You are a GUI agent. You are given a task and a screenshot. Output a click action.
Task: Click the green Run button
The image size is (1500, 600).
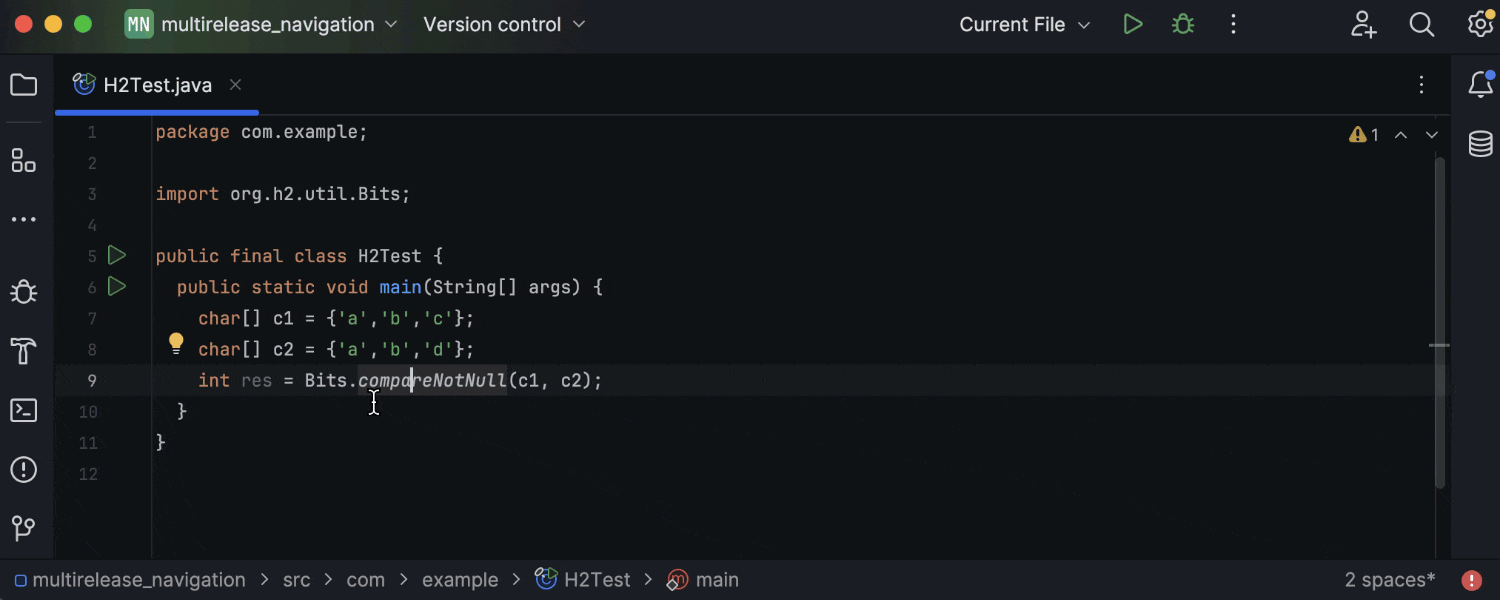coord(1133,24)
